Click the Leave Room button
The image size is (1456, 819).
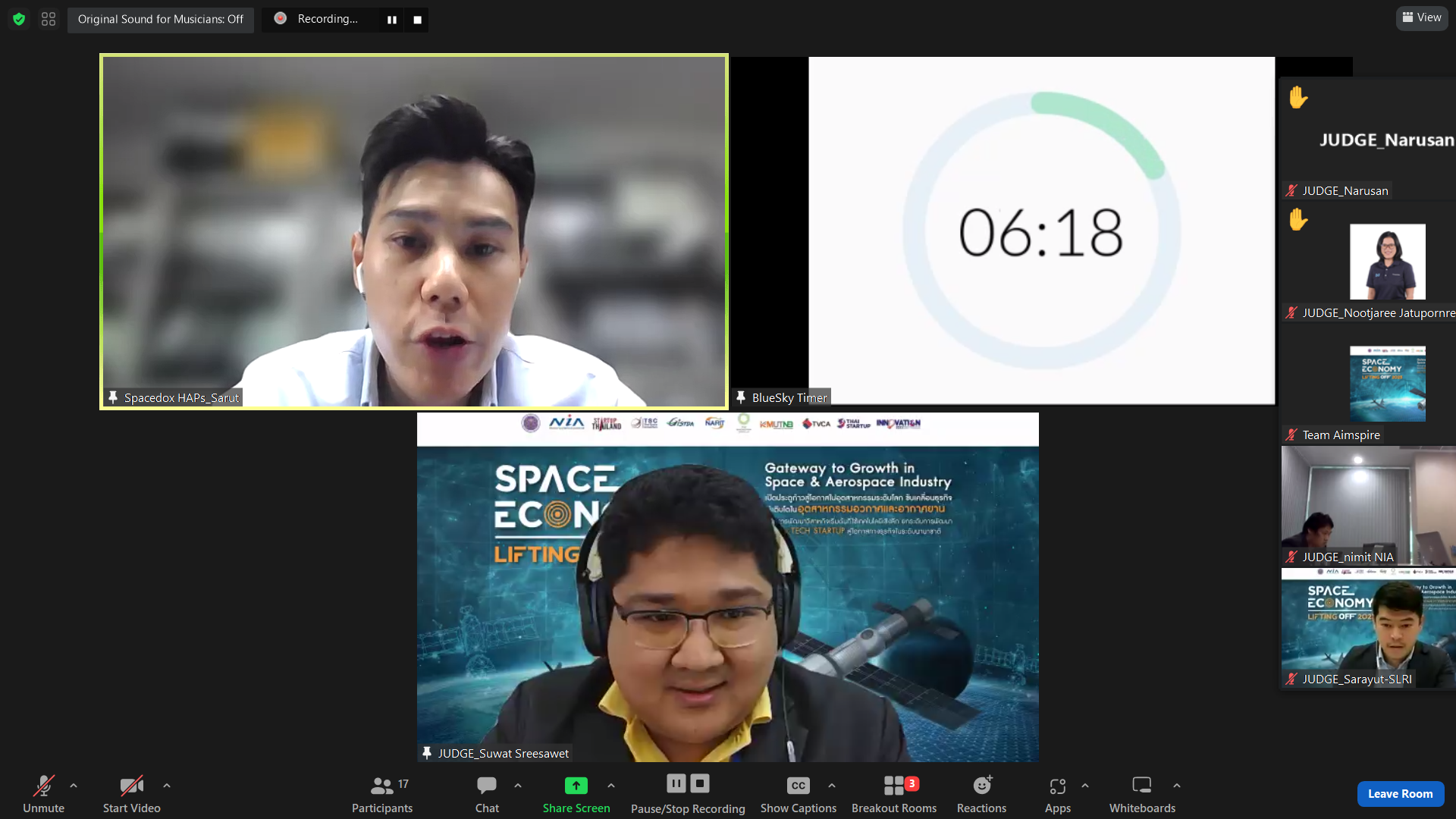[1401, 793]
